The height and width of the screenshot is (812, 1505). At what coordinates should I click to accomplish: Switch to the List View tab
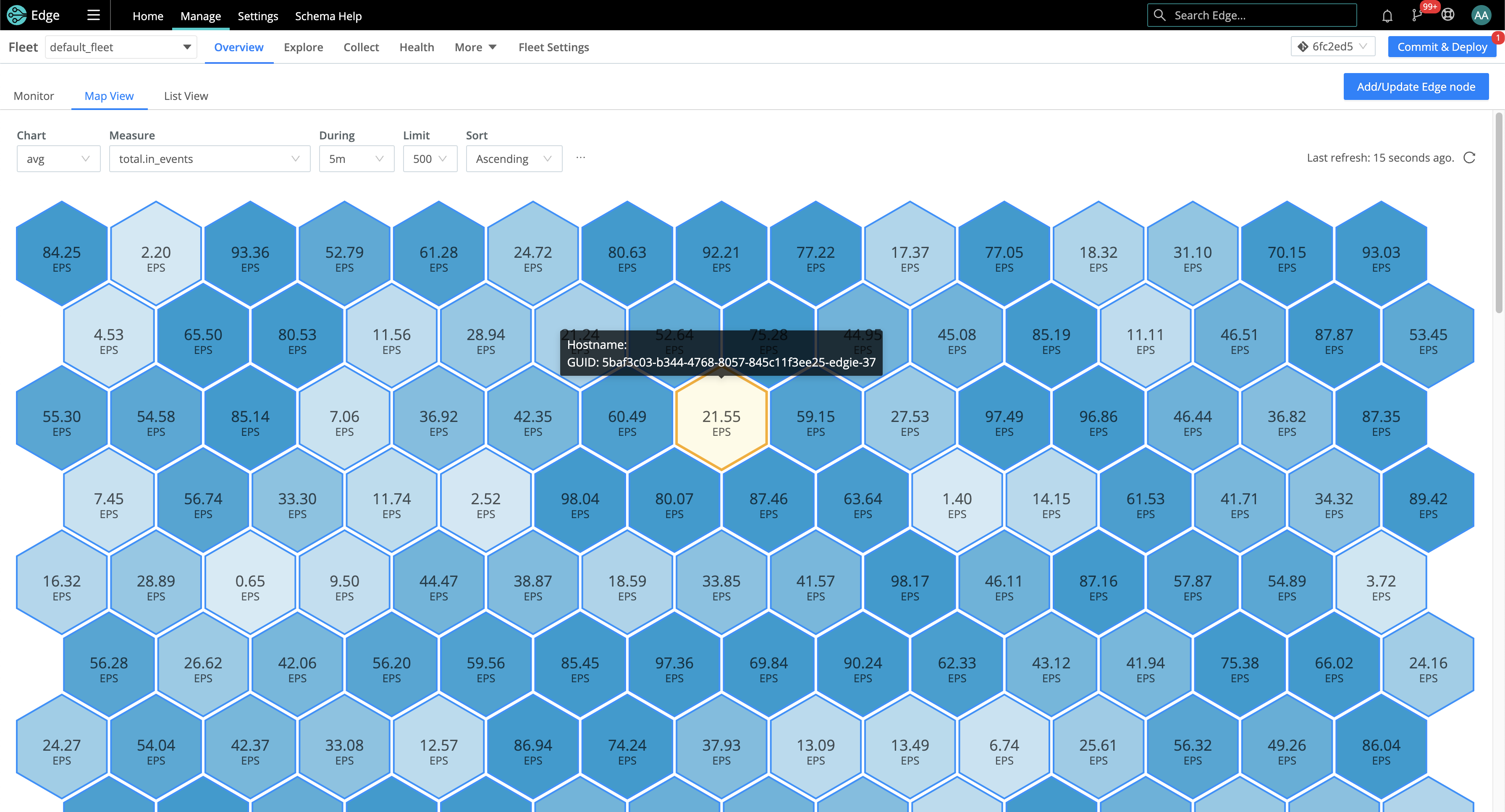pyautogui.click(x=186, y=96)
